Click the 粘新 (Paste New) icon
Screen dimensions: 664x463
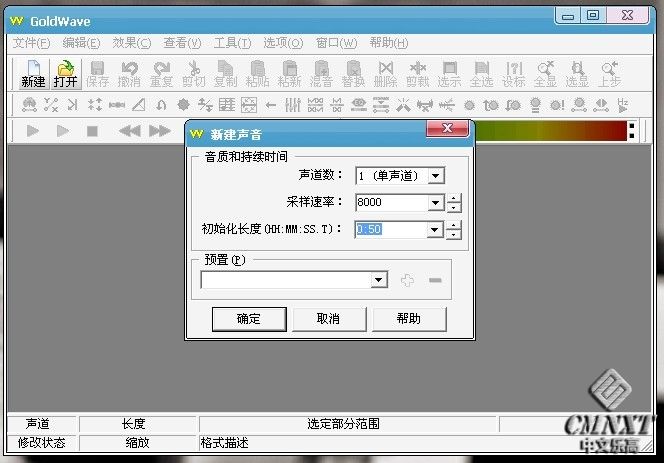click(290, 74)
